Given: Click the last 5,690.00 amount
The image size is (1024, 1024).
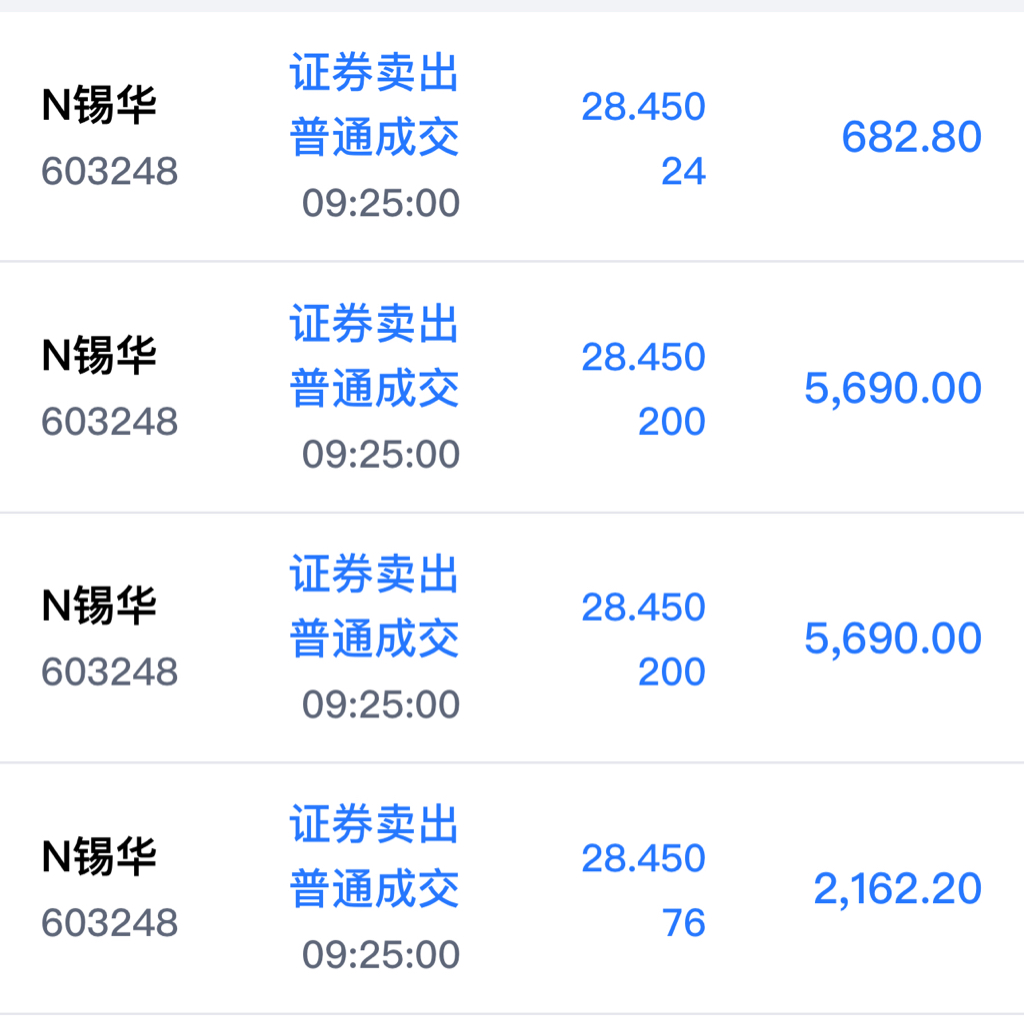Looking at the screenshot, I should [x=893, y=638].
